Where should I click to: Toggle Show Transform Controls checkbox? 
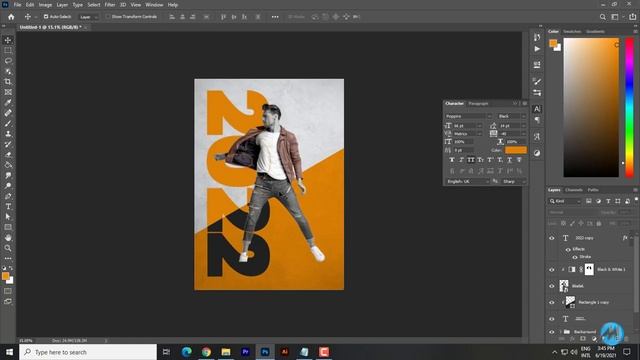coord(108,17)
